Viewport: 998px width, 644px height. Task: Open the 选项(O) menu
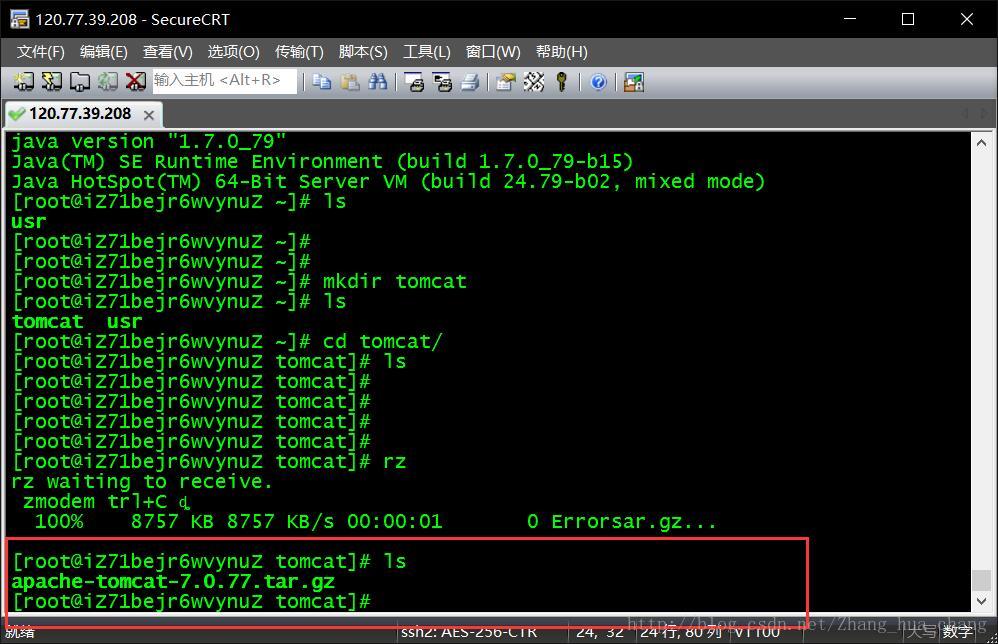[234, 52]
